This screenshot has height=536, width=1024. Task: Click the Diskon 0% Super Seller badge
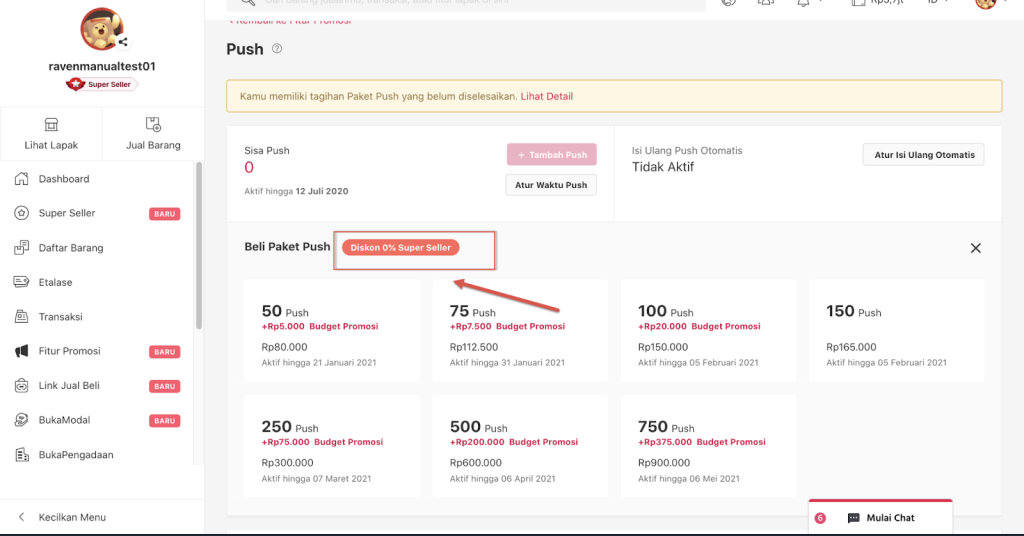(400, 247)
